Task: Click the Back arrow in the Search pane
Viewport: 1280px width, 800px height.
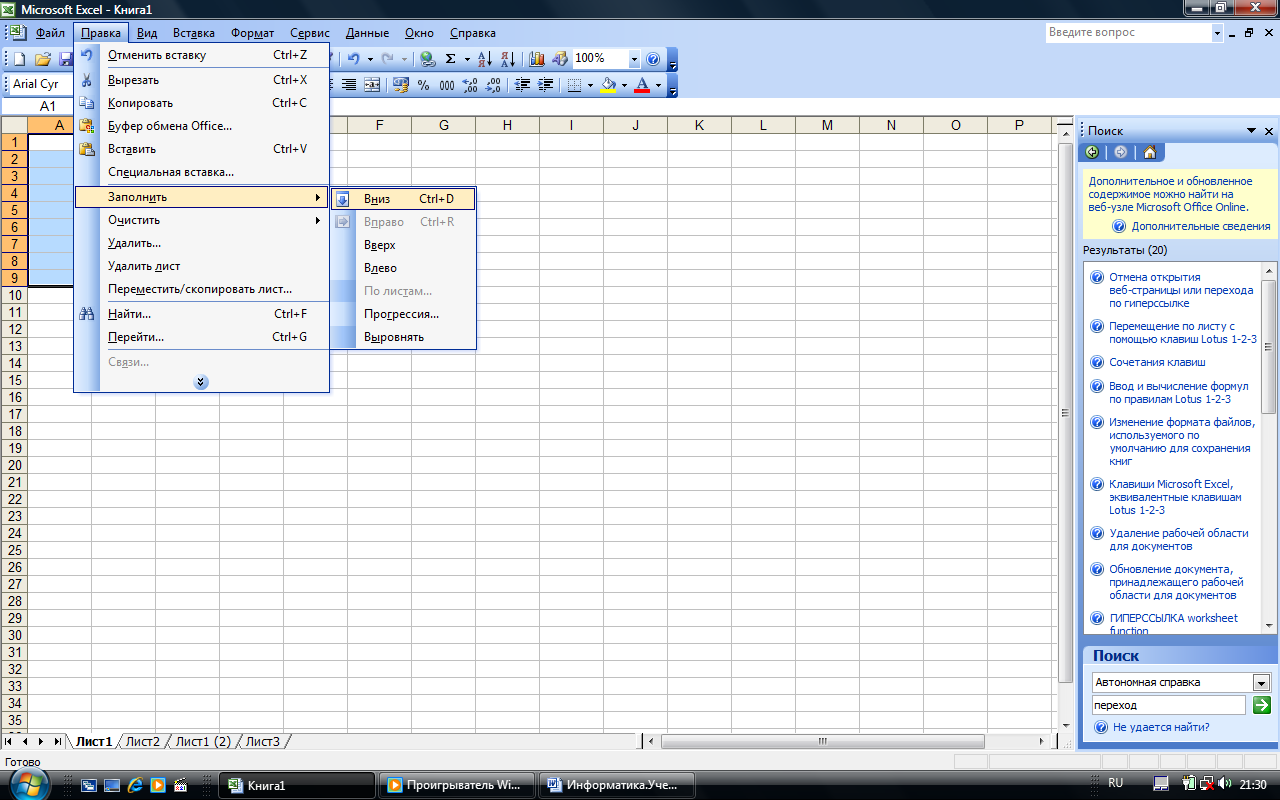Action: pyautogui.click(x=1092, y=152)
